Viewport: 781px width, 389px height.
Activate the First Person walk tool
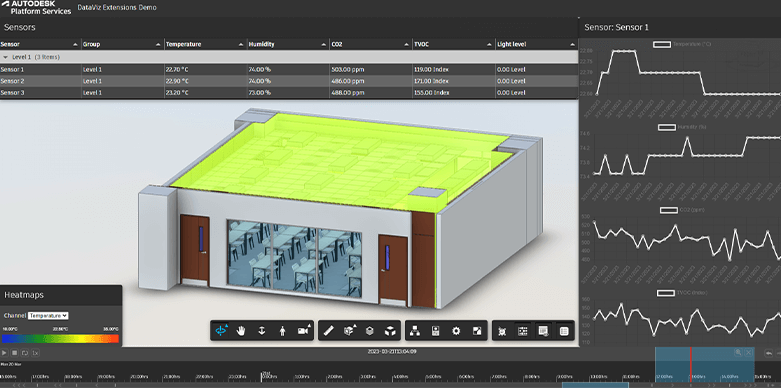tap(282, 331)
